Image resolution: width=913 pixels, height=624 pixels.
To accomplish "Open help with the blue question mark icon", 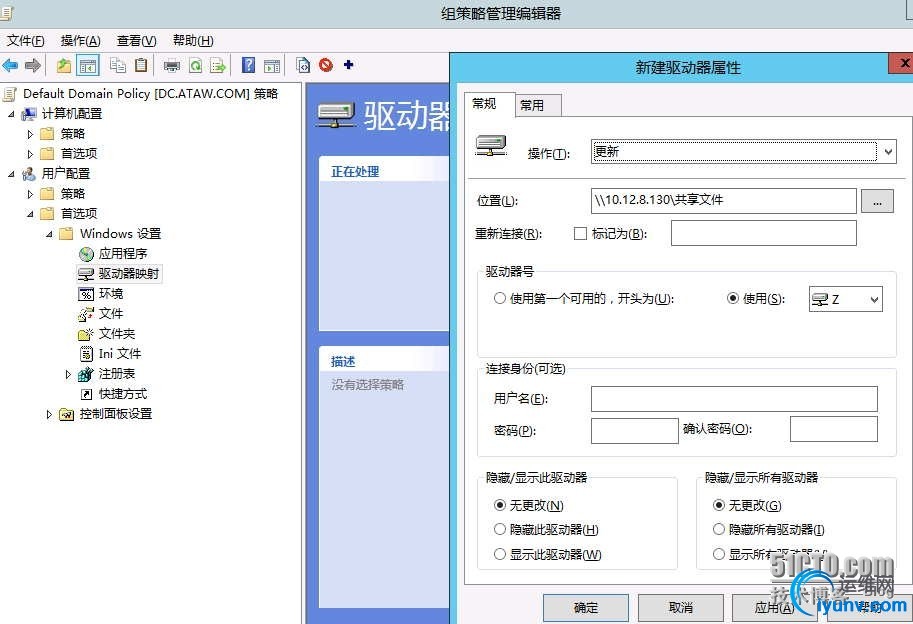I will 249,65.
